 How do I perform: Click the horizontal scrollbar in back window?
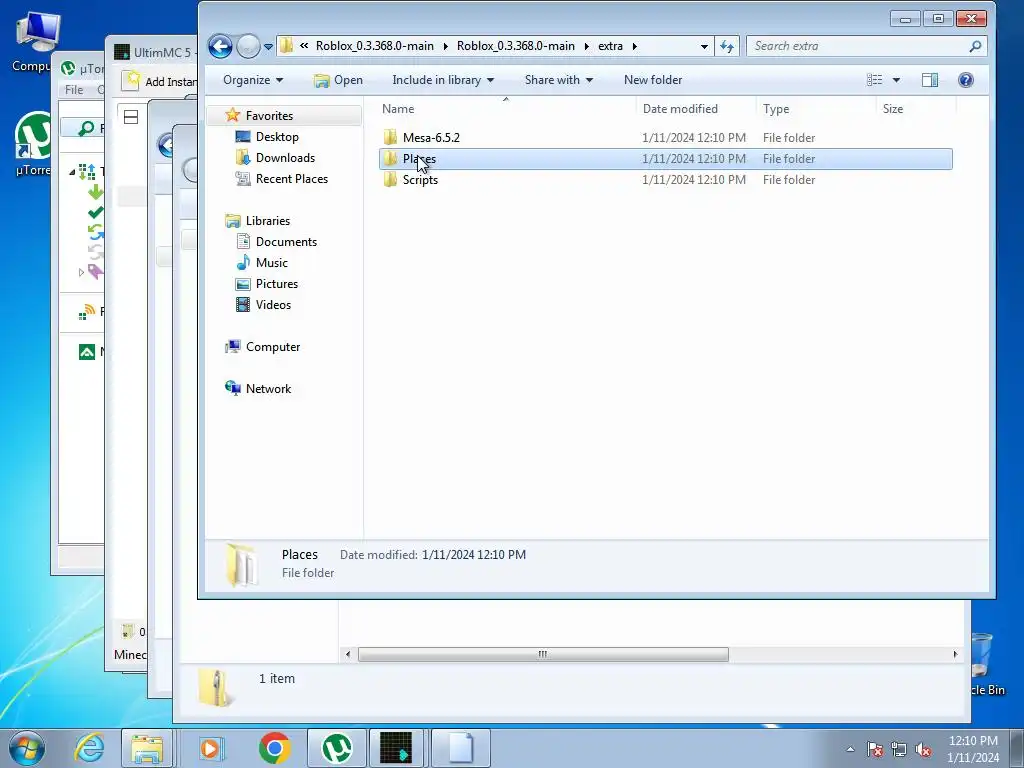[543, 654]
